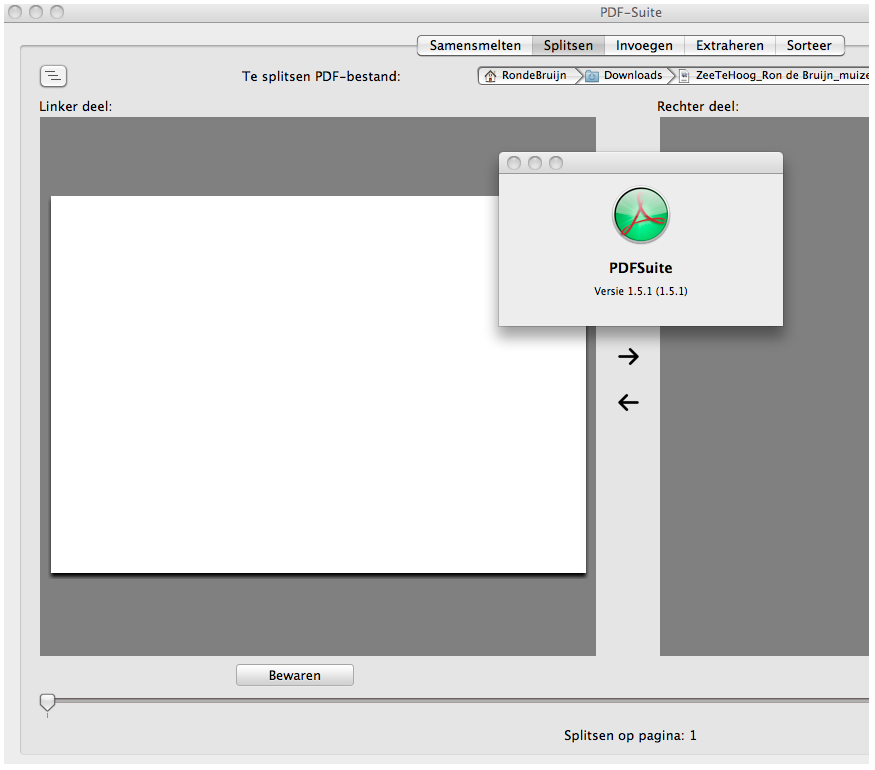Select the Downloads folder in path bar
Screen dimensions: 875x770
click(x=626, y=75)
